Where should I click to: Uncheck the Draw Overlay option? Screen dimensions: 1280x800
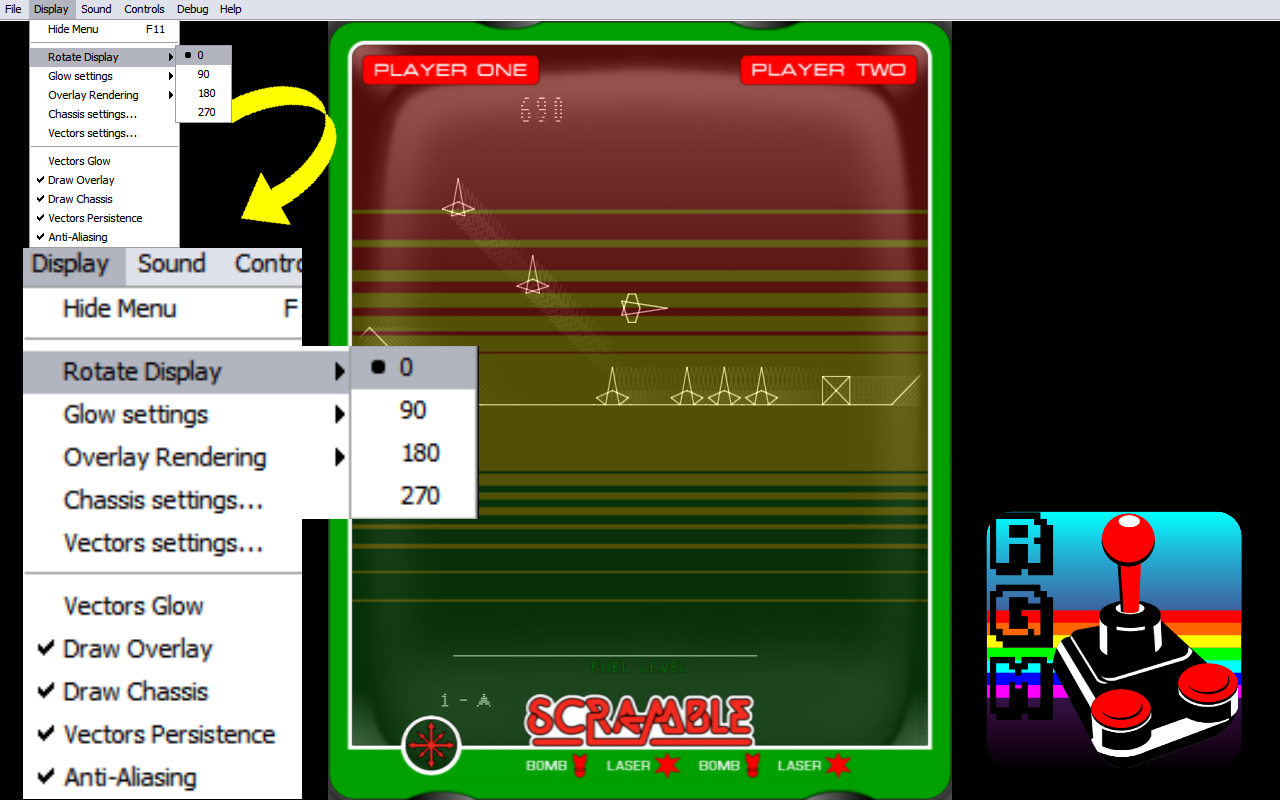click(x=104, y=180)
